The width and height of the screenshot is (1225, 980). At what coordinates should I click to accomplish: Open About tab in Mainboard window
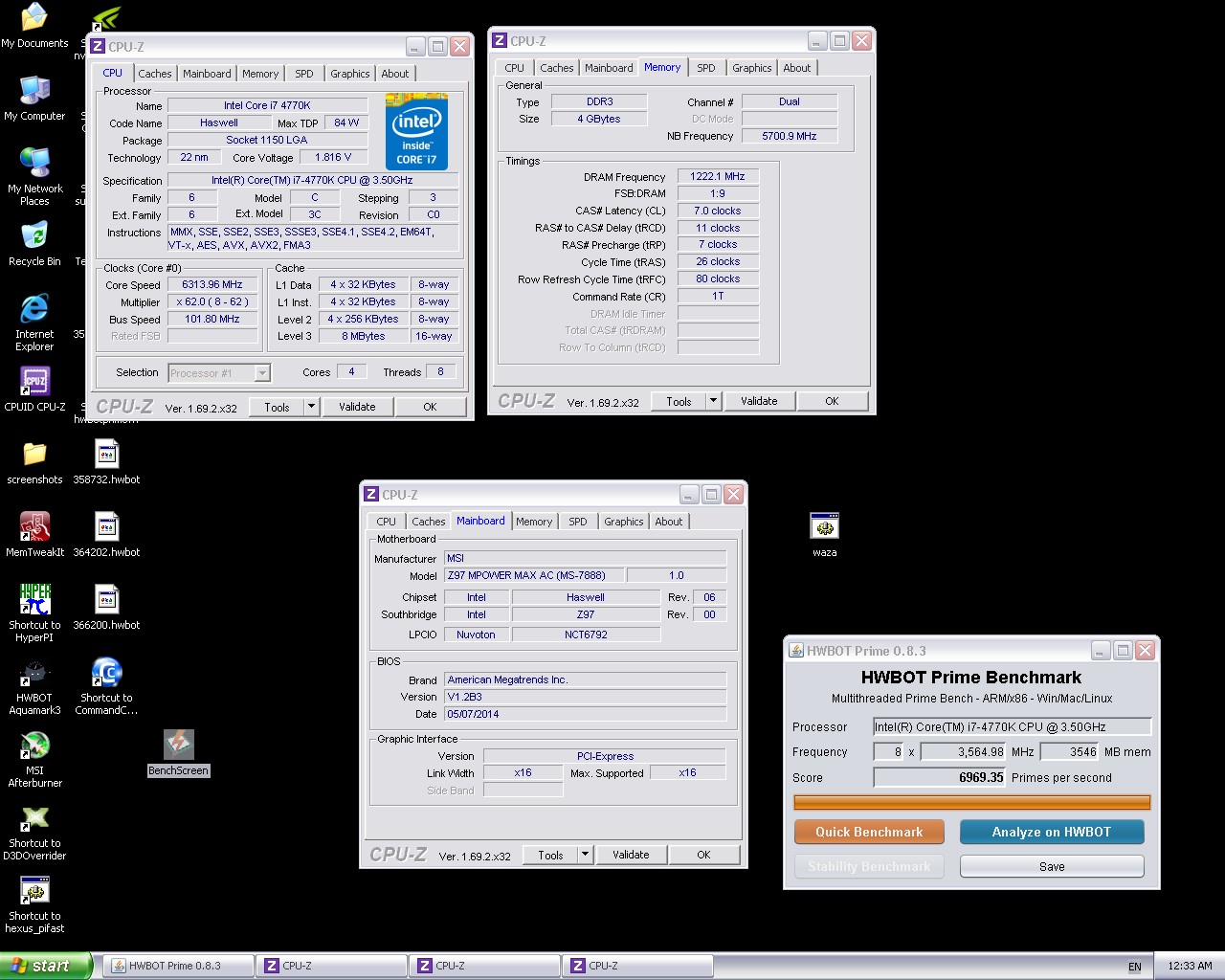[x=669, y=522]
